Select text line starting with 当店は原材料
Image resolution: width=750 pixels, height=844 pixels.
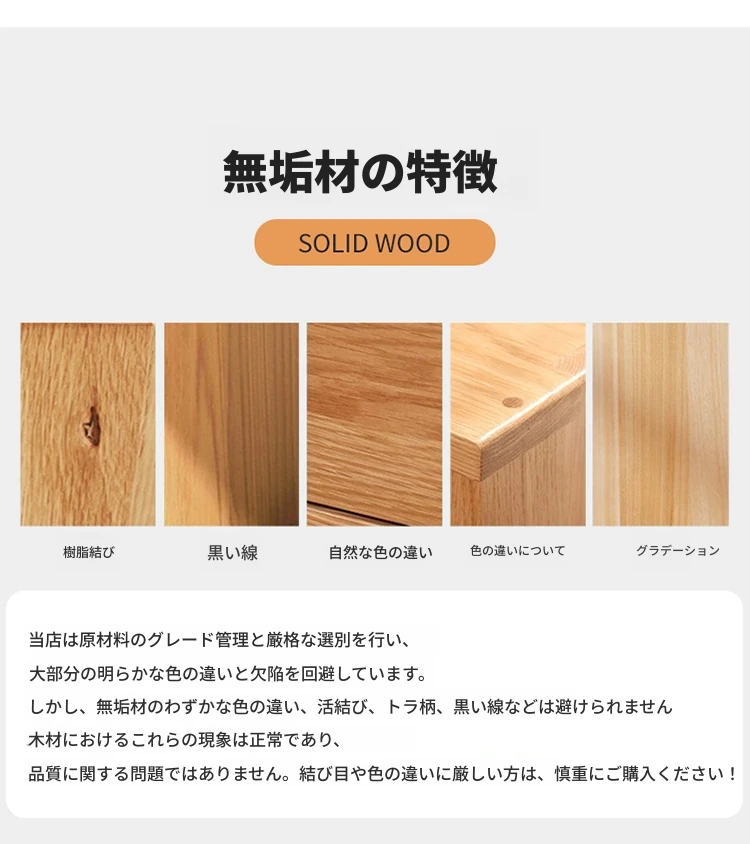[x=220, y=639]
